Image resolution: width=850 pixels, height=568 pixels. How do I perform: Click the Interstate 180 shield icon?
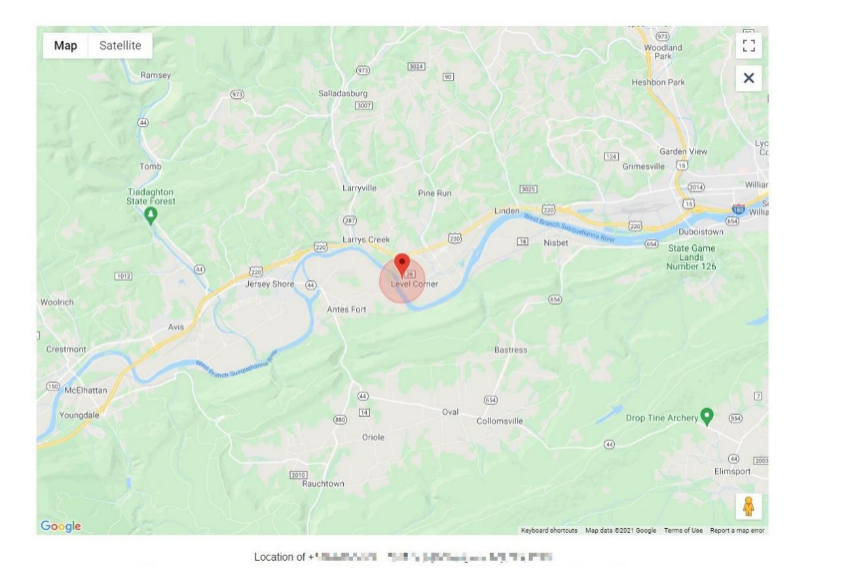738,209
